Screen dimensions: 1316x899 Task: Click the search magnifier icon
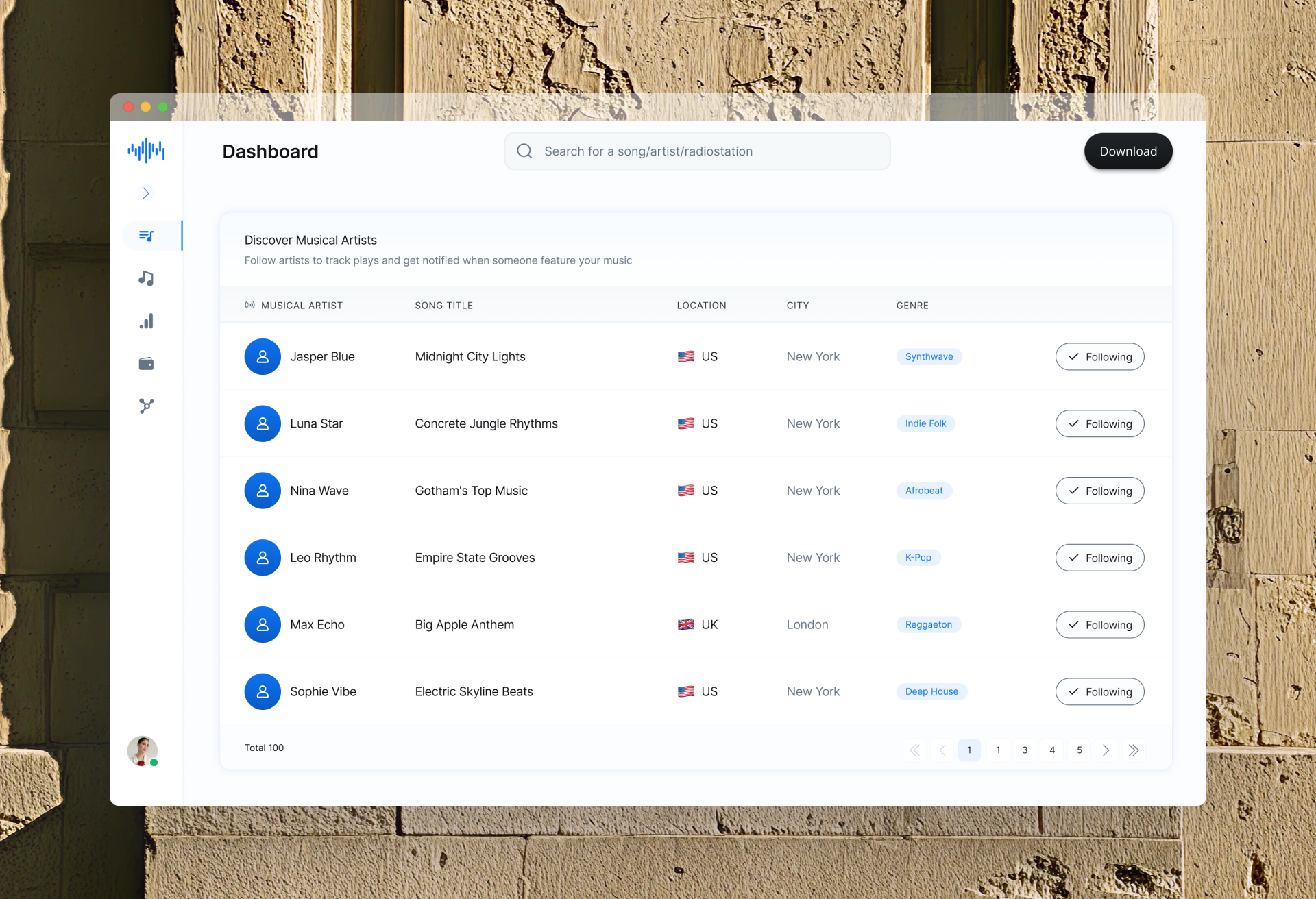[524, 151]
